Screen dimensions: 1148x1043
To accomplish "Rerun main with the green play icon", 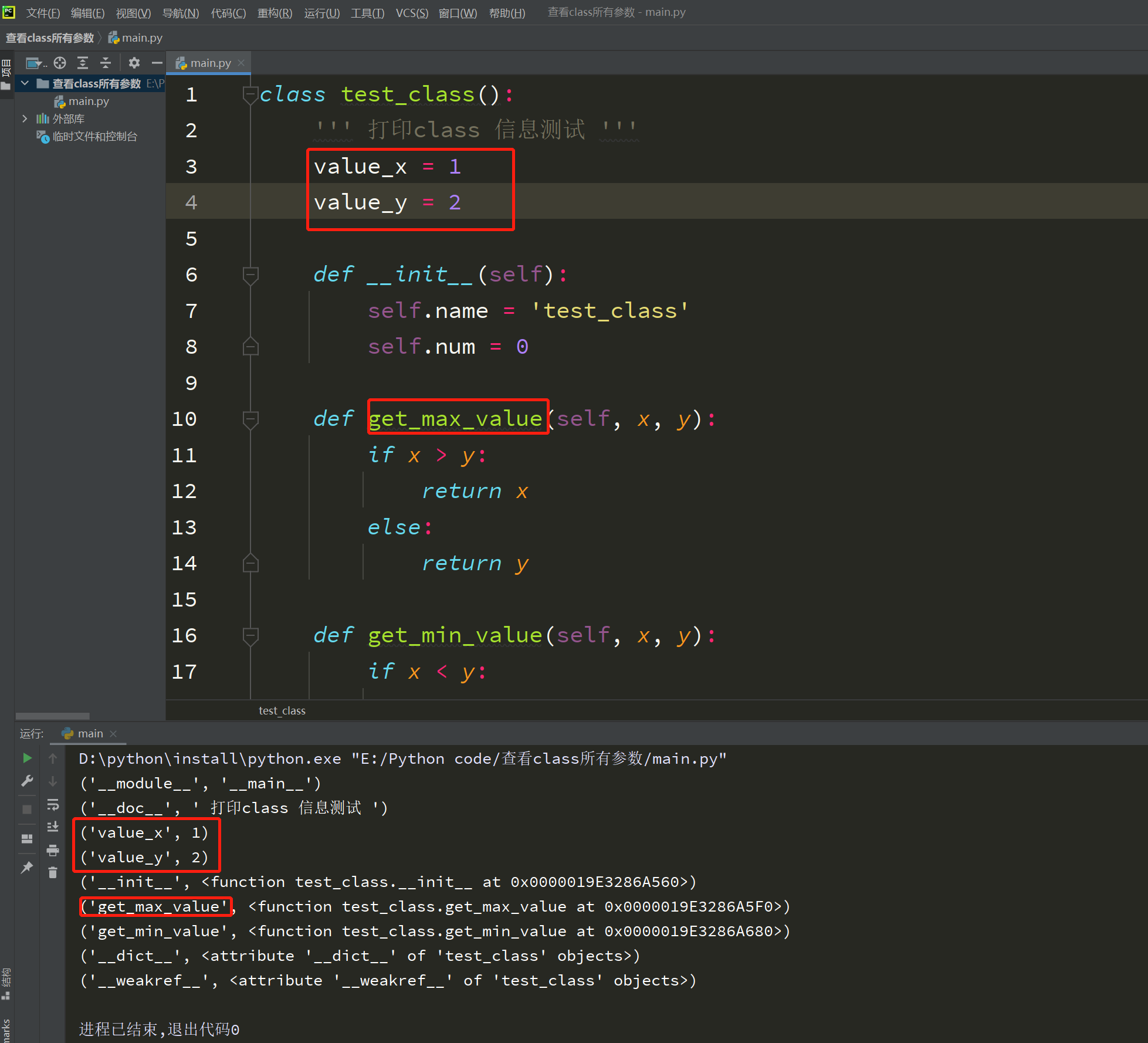I will (x=27, y=758).
